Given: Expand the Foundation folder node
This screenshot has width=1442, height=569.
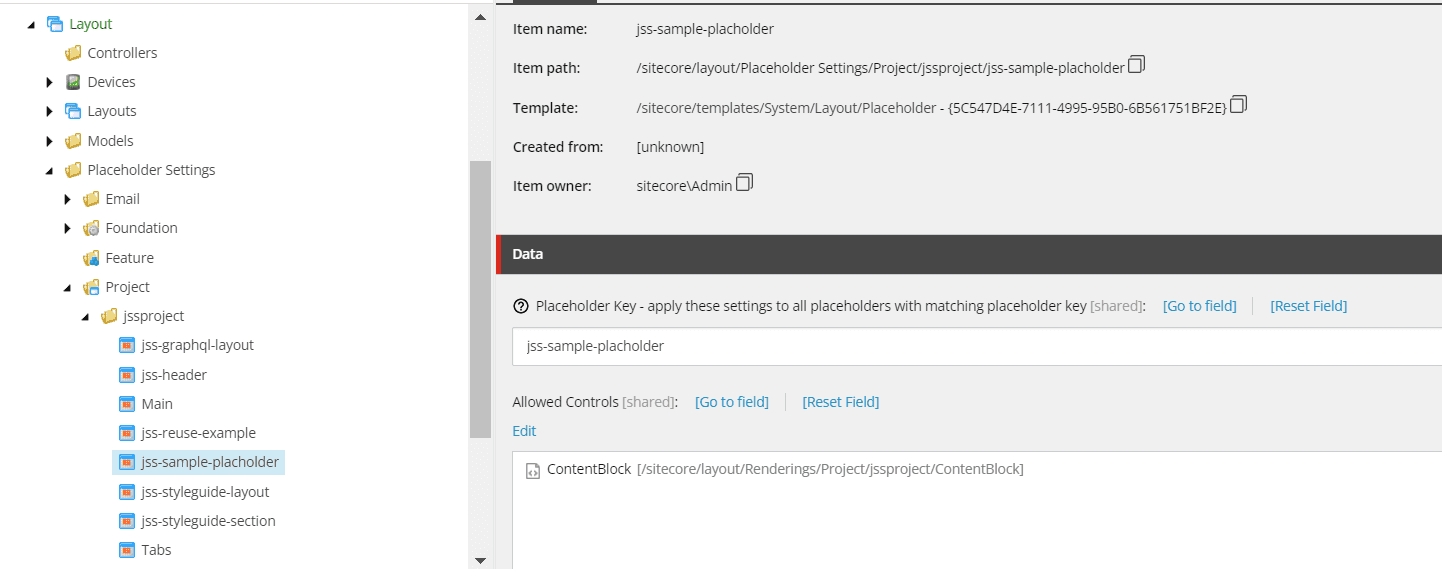Looking at the screenshot, I should click(x=67, y=228).
